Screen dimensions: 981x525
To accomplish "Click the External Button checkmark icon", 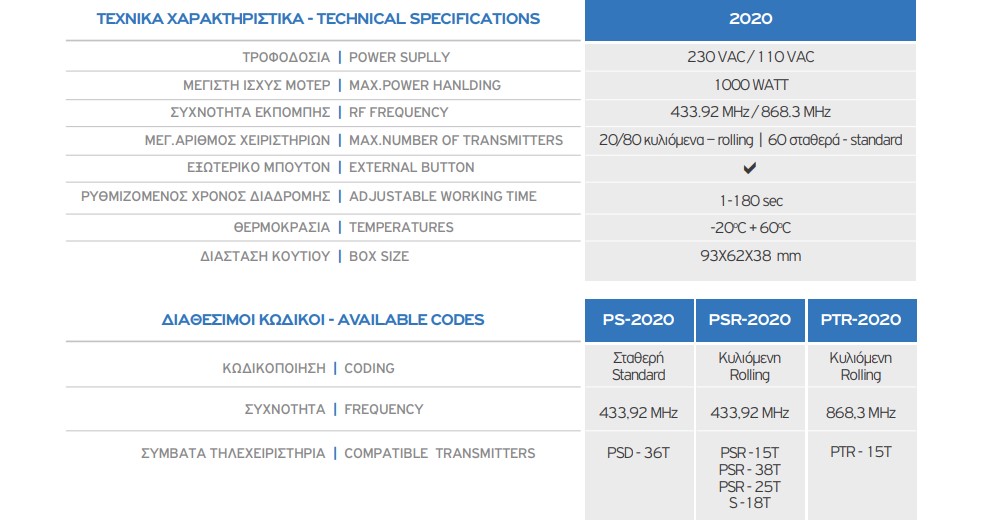I will tap(750, 168).
